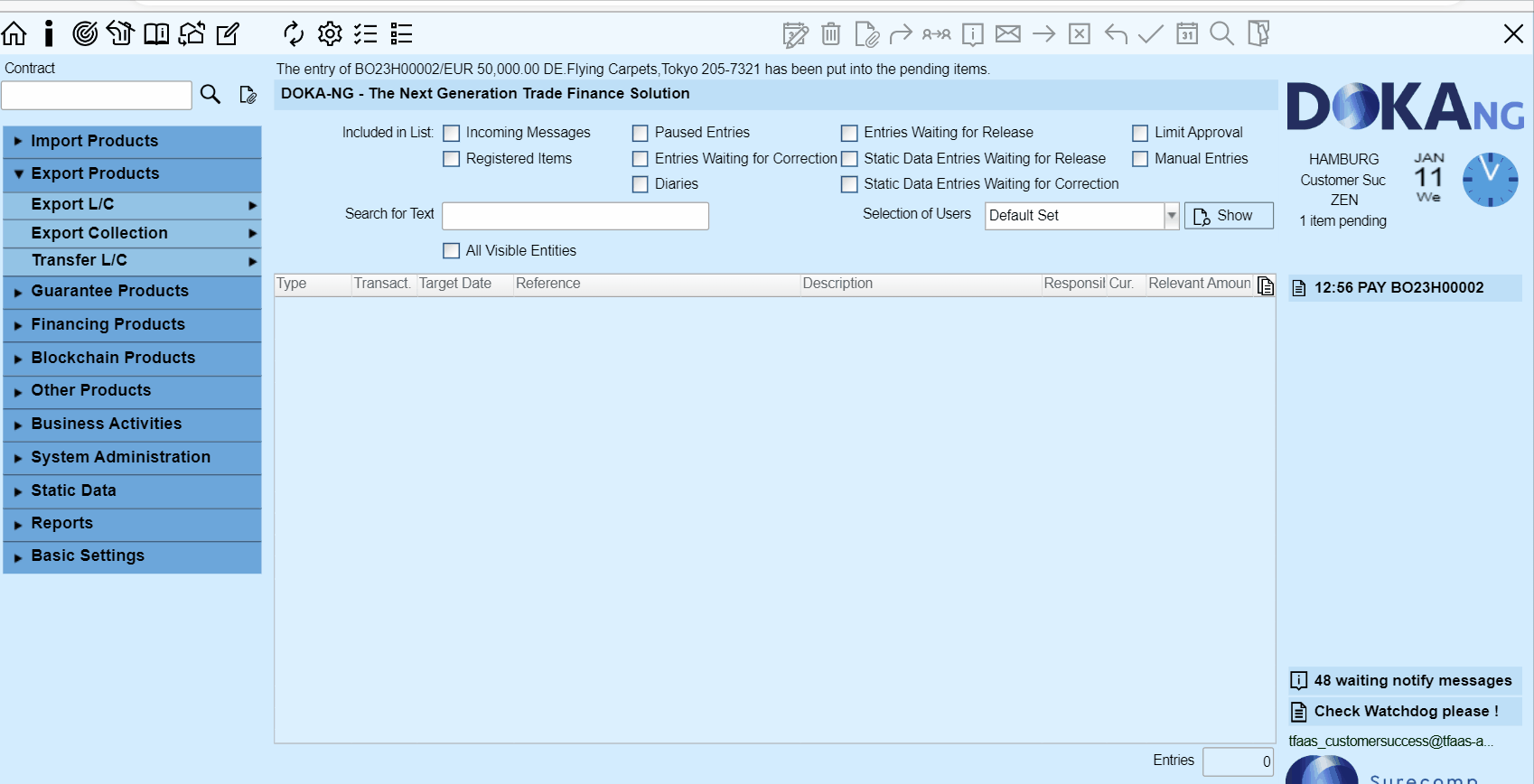Check Static Data Entries Waiting for Correction
This screenshot has height=784, width=1534.
pyautogui.click(x=849, y=184)
